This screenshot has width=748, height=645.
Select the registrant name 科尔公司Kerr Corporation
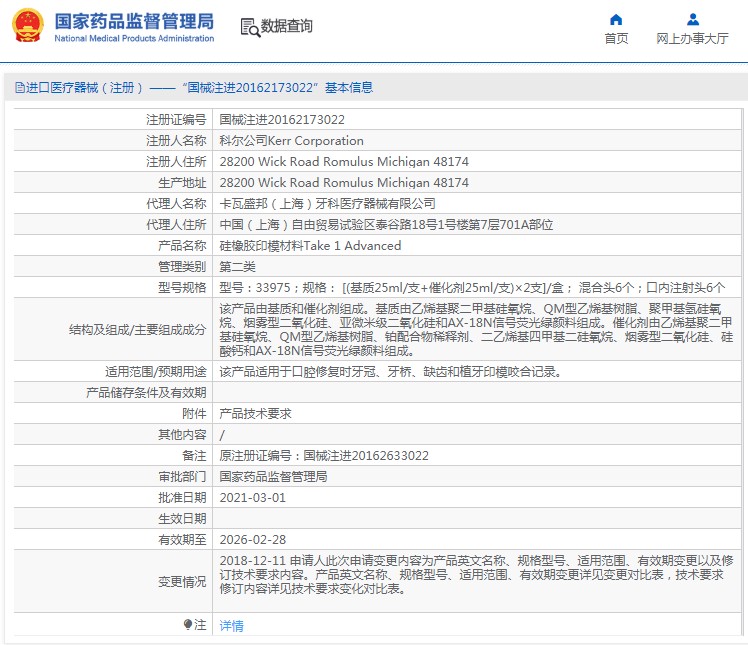[291, 141]
